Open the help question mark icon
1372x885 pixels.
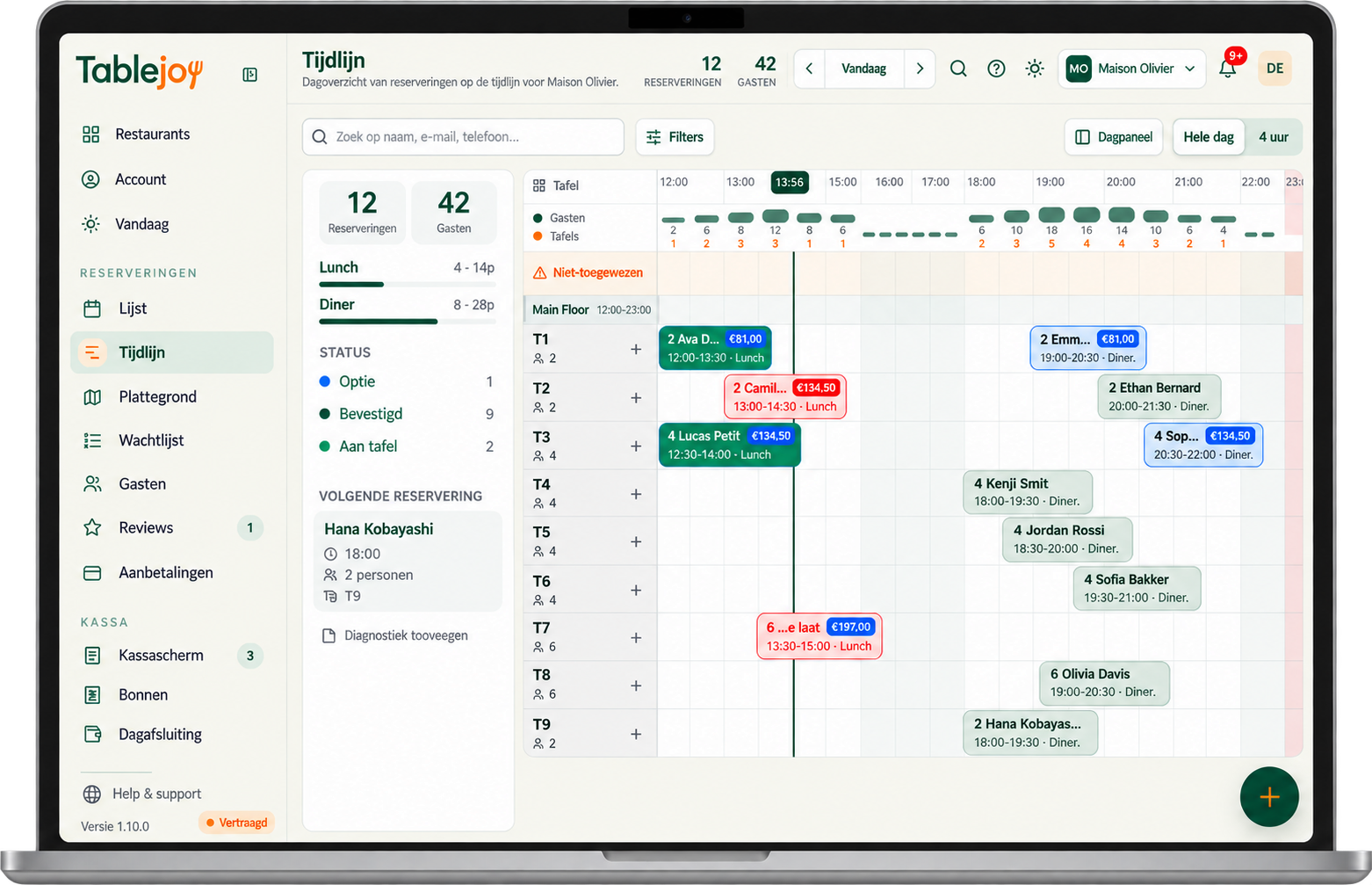(996, 69)
